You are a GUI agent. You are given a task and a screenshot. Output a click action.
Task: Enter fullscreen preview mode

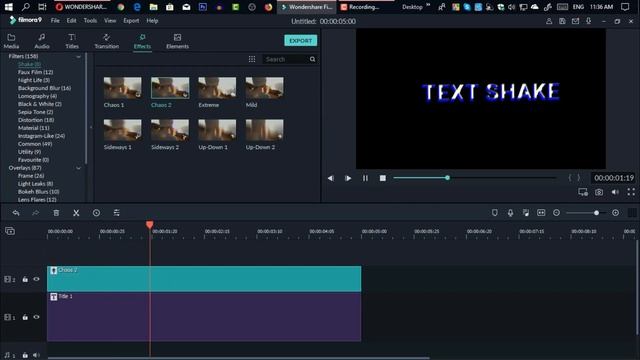click(631, 192)
